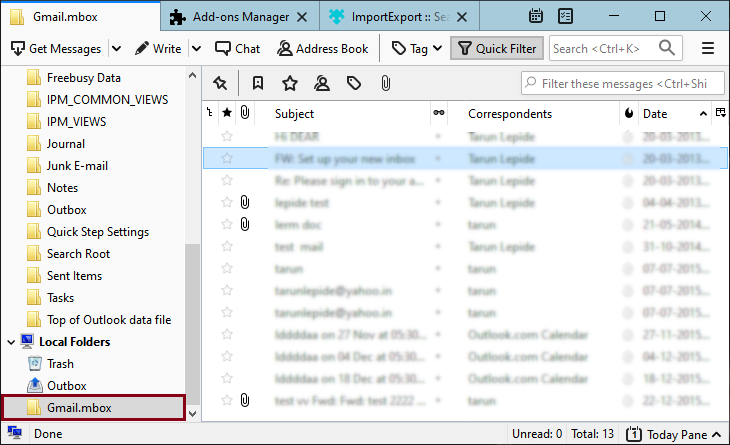Close the Add-ons Manager tab
Image resolution: width=730 pixels, height=445 pixels.
pos(302,17)
